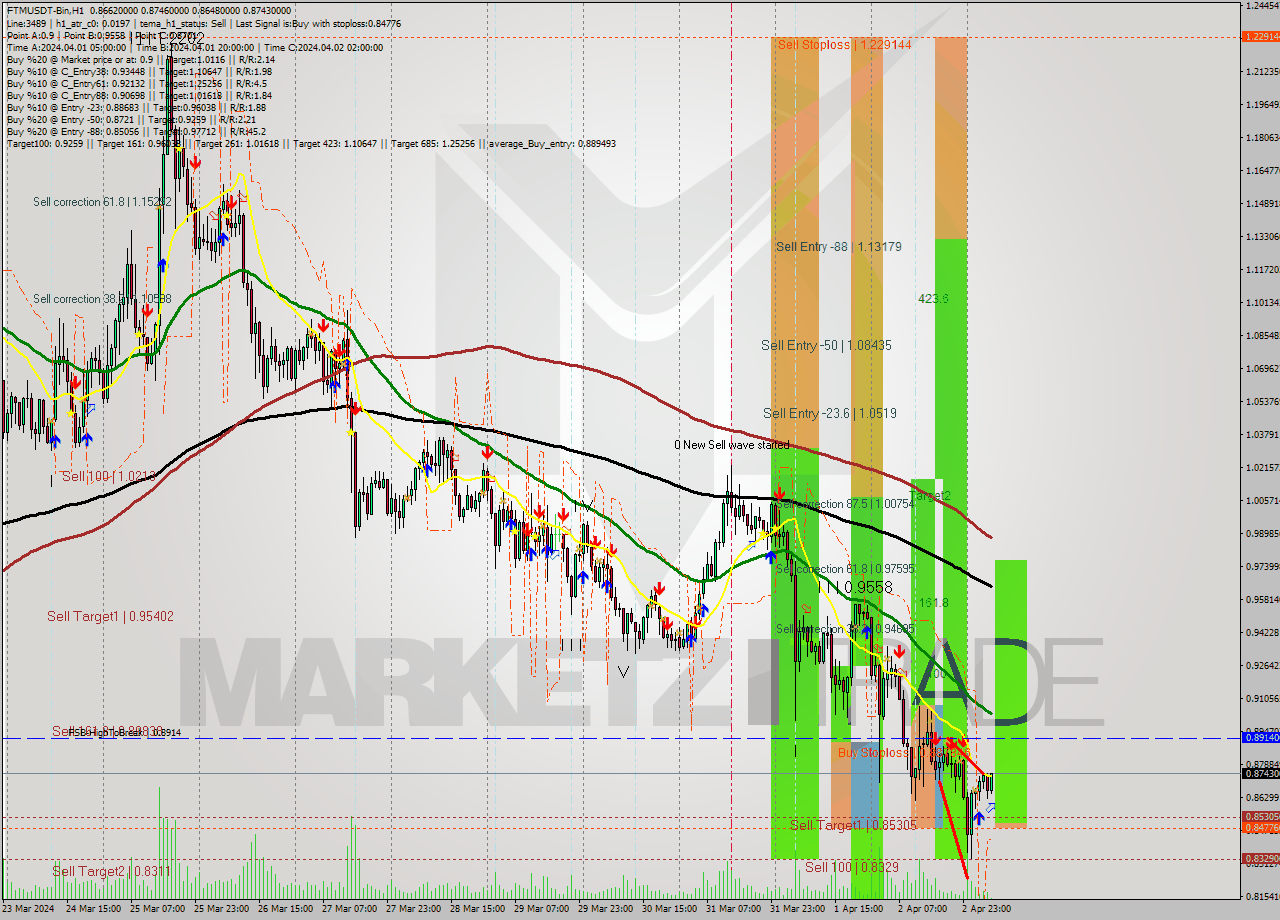
Task: Click the red 0.83290 price tag
Action: 1260,858
